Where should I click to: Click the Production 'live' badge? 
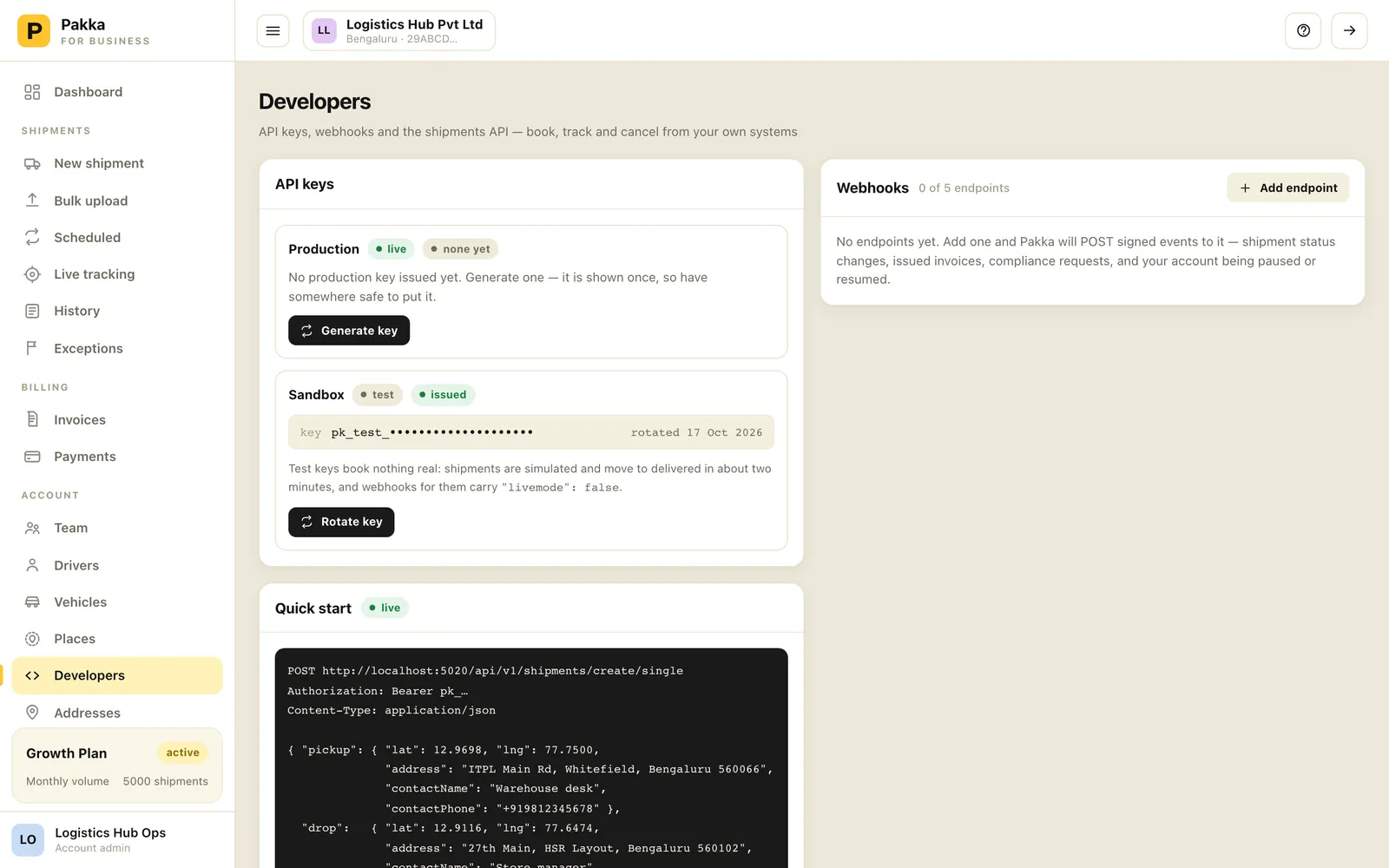click(x=391, y=249)
